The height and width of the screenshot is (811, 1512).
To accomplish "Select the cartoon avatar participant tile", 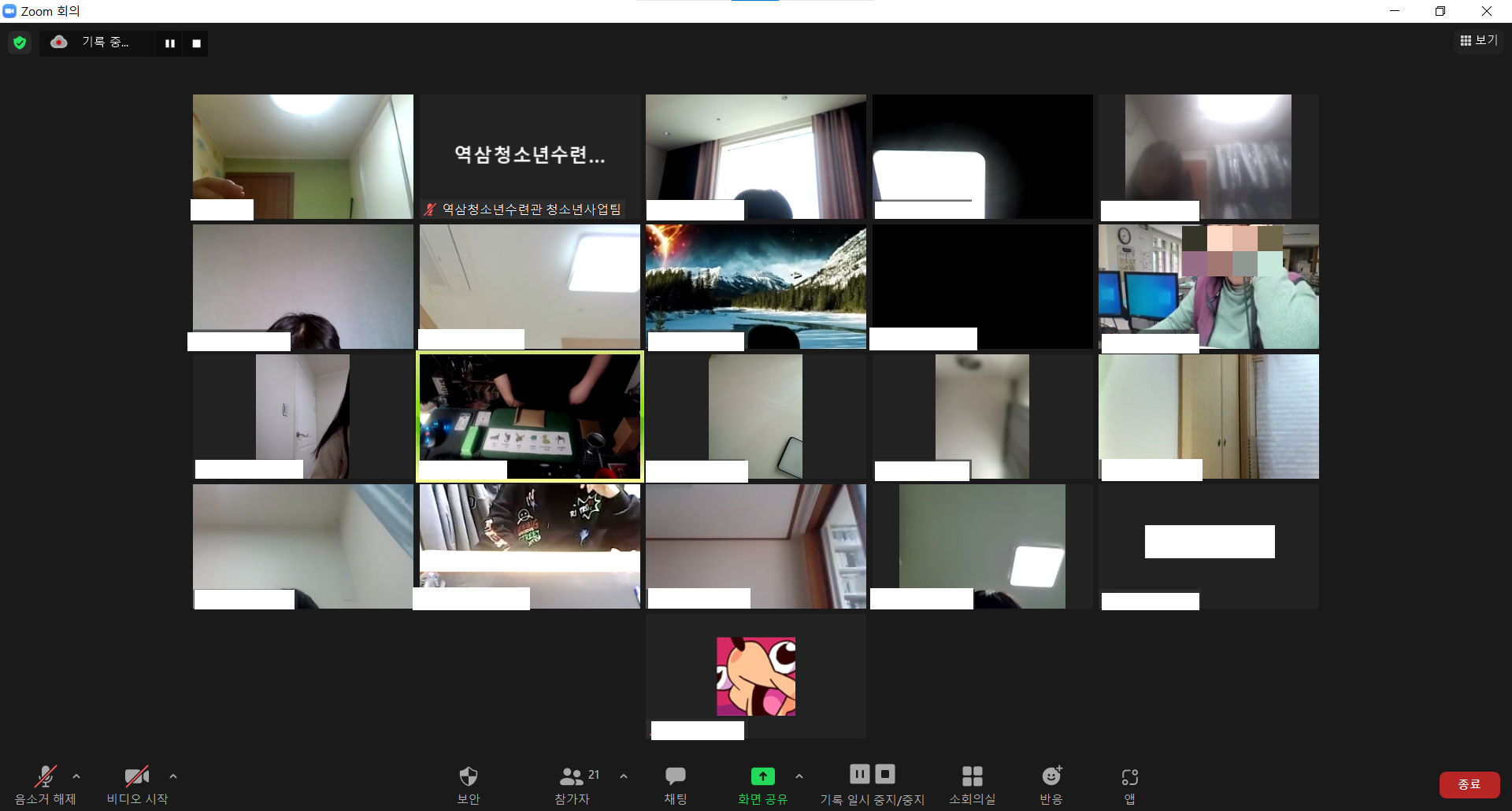I will click(756, 676).
